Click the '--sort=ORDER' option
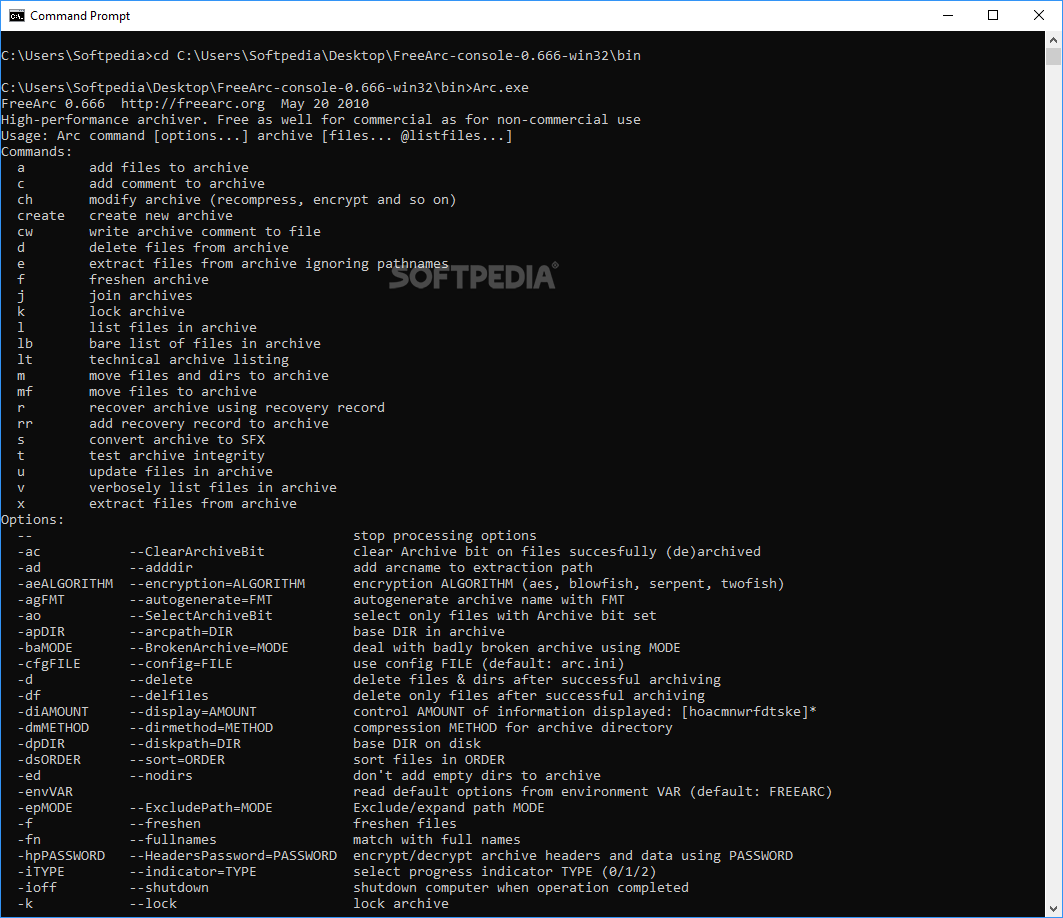The height and width of the screenshot is (918, 1063). point(177,760)
